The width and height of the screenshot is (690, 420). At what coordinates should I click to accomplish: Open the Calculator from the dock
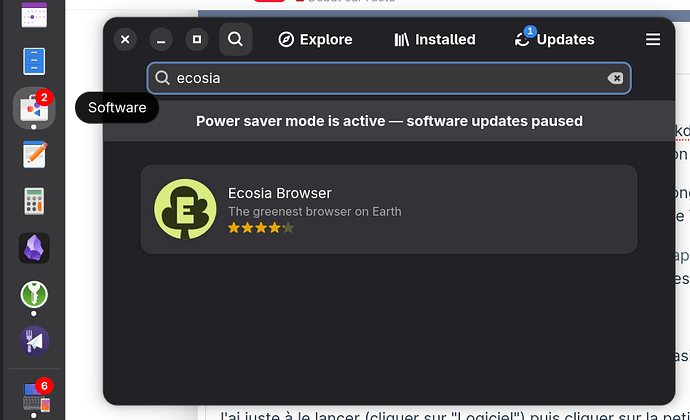34,201
